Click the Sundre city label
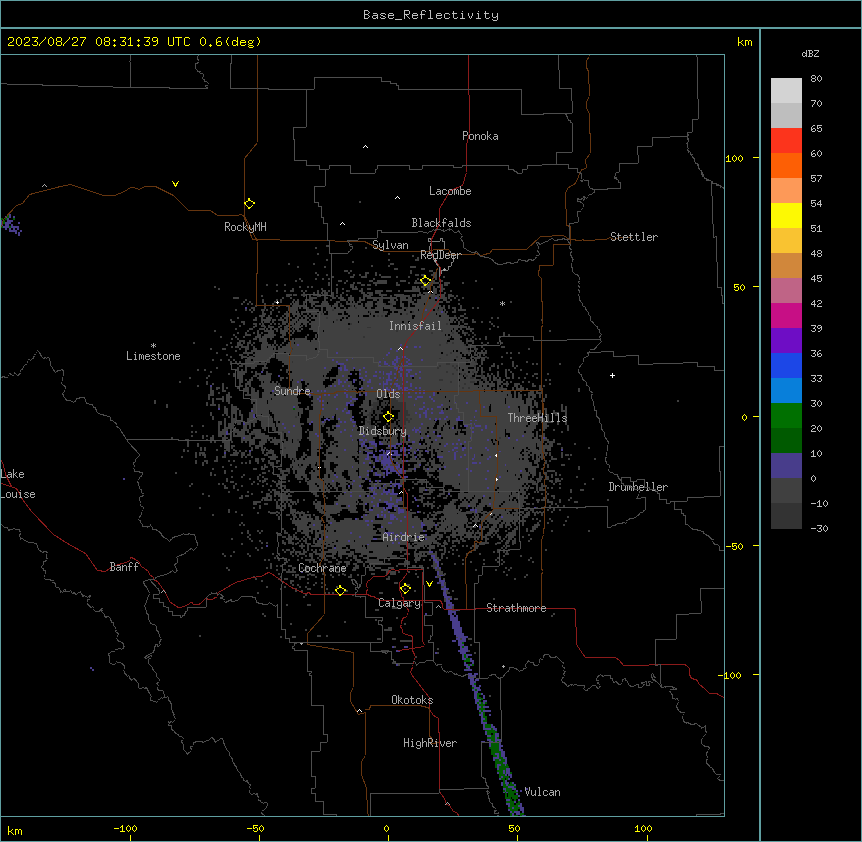The width and height of the screenshot is (862, 842). 292,391
